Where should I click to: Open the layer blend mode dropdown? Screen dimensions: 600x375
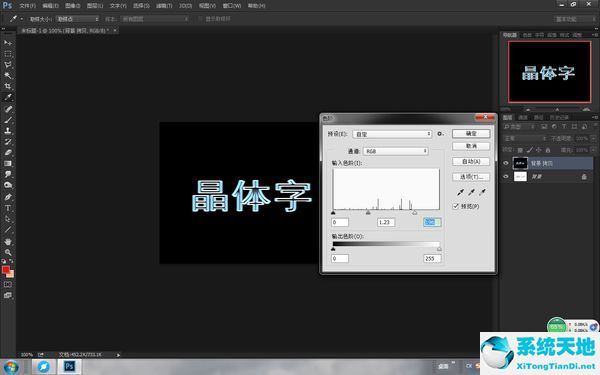tap(525, 138)
